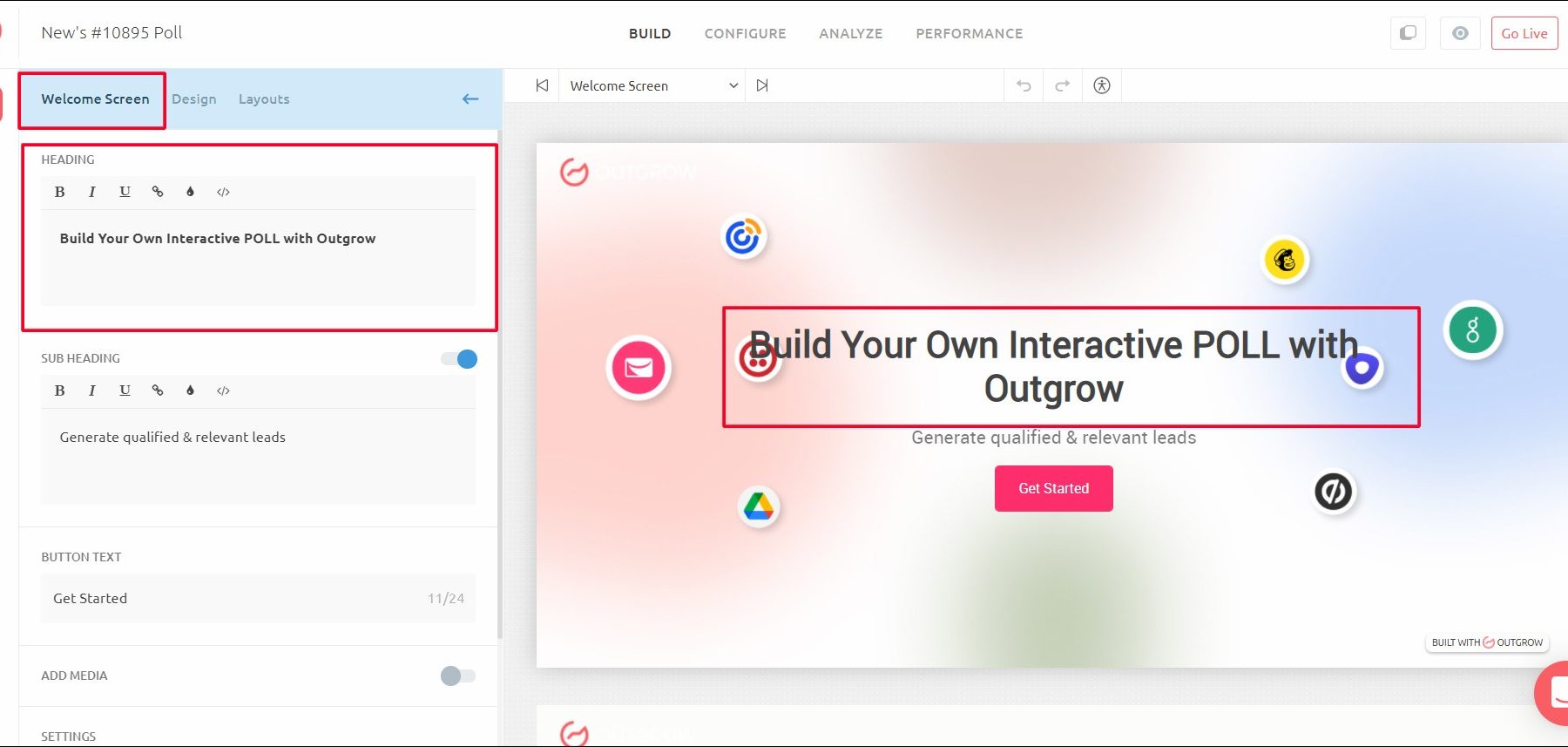Open the code view icon in Heading toolbar

(x=223, y=192)
